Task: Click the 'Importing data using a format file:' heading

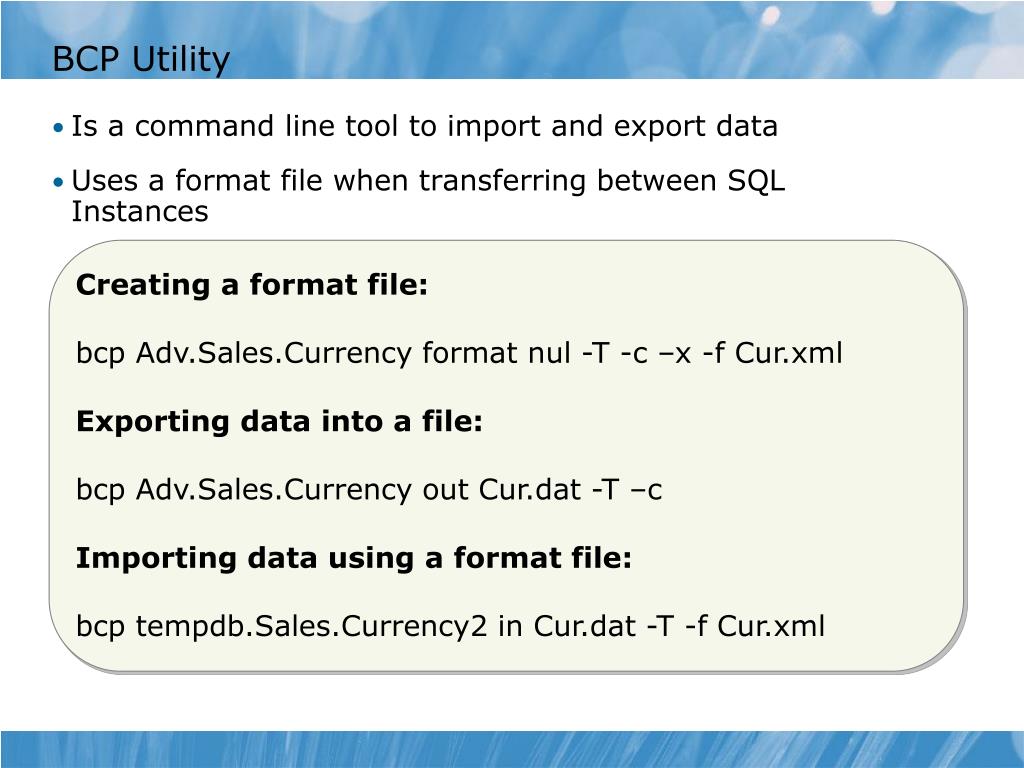Action: point(354,558)
